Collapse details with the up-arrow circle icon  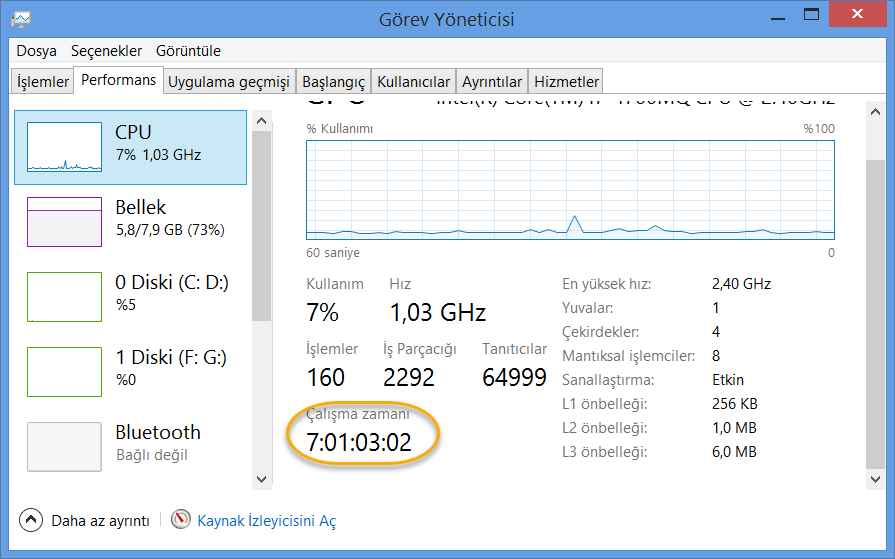point(31,520)
